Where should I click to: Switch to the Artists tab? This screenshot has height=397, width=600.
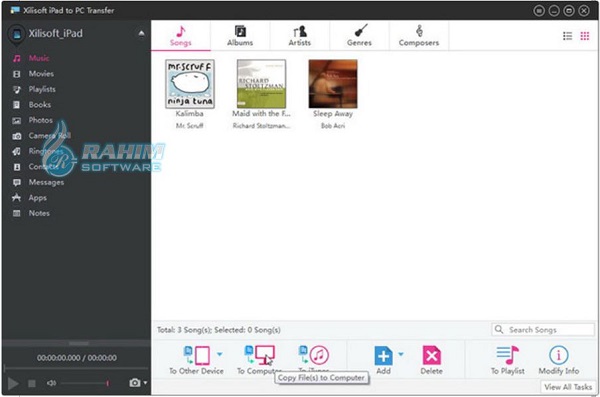[300, 36]
